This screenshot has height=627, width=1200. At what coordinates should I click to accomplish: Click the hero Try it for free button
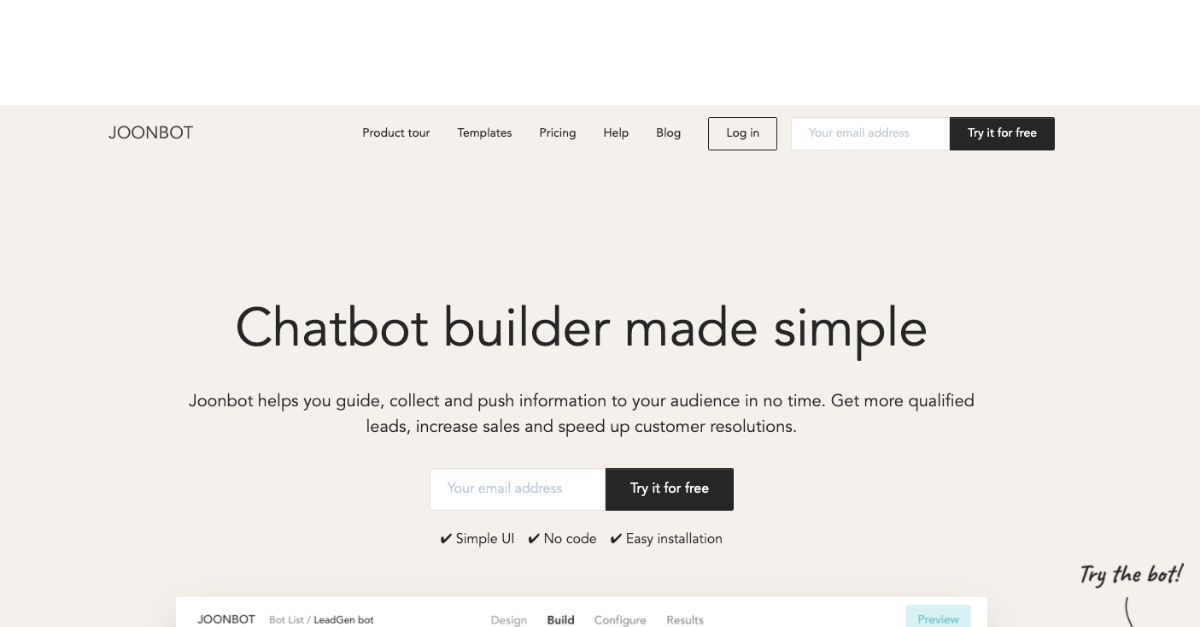(x=669, y=489)
